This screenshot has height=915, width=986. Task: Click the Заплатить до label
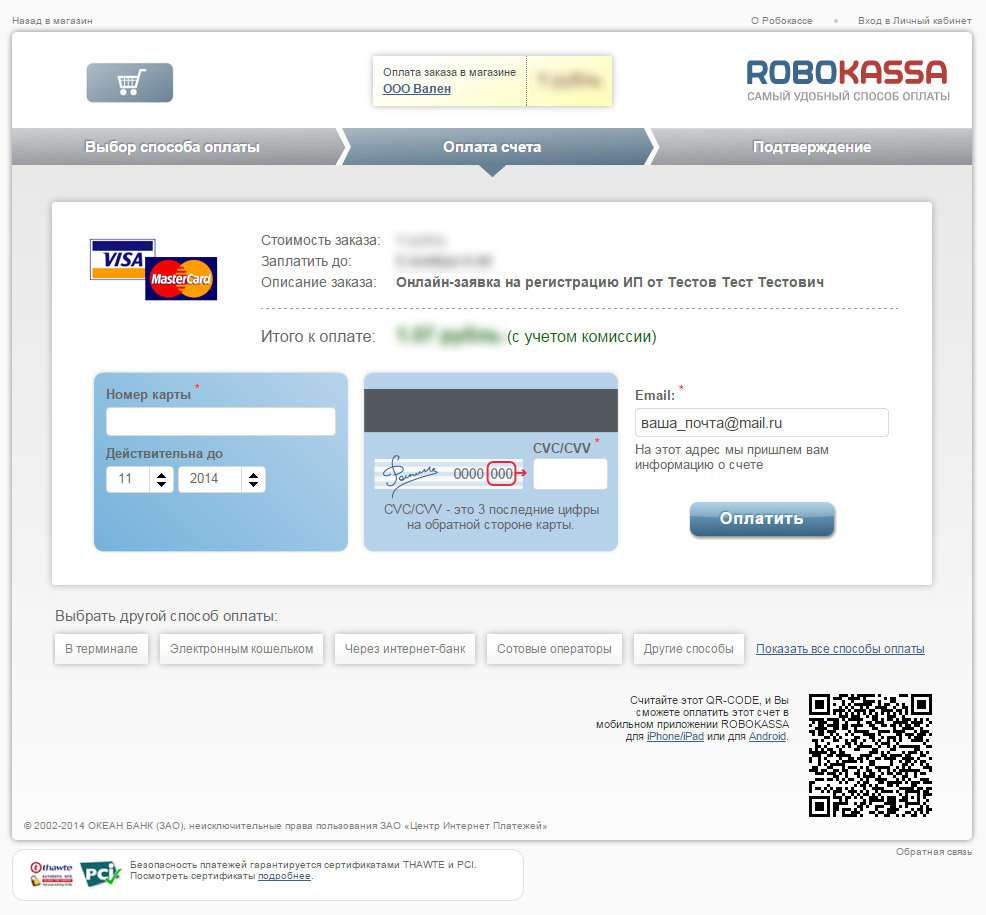tap(306, 261)
